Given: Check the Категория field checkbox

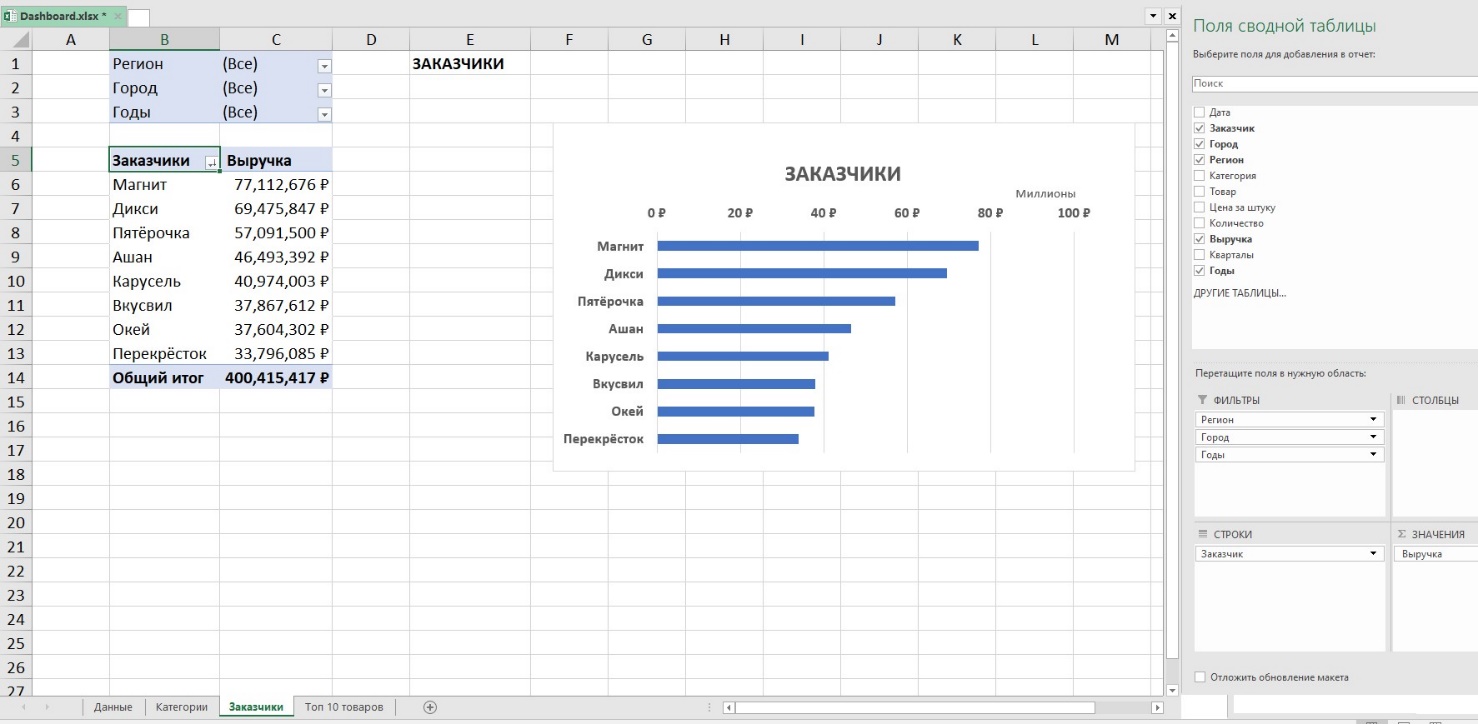Looking at the screenshot, I should click(x=1200, y=176).
